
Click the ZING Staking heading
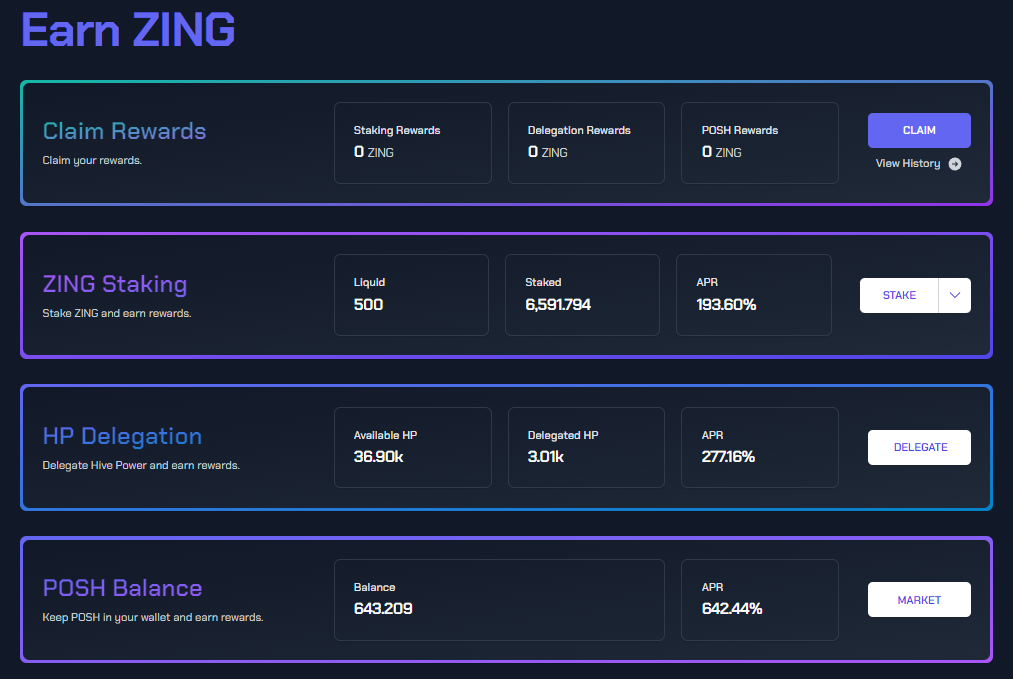(x=115, y=284)
